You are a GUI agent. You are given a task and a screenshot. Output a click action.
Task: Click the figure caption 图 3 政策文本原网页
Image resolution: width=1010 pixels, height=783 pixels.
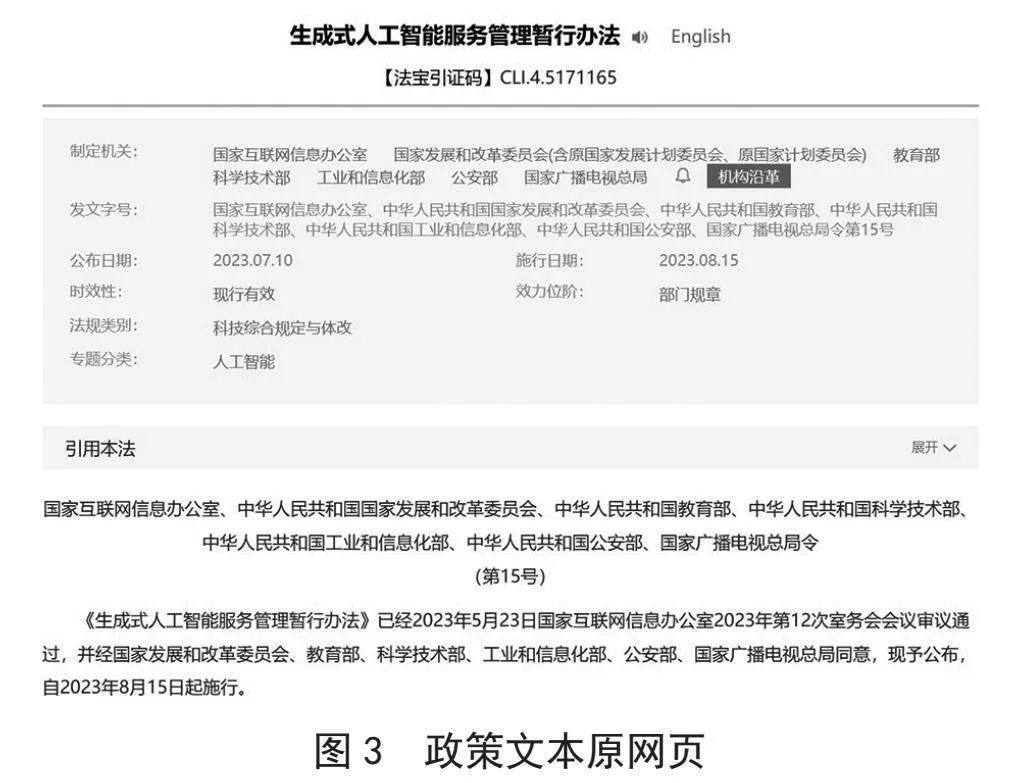pos(509,750)
